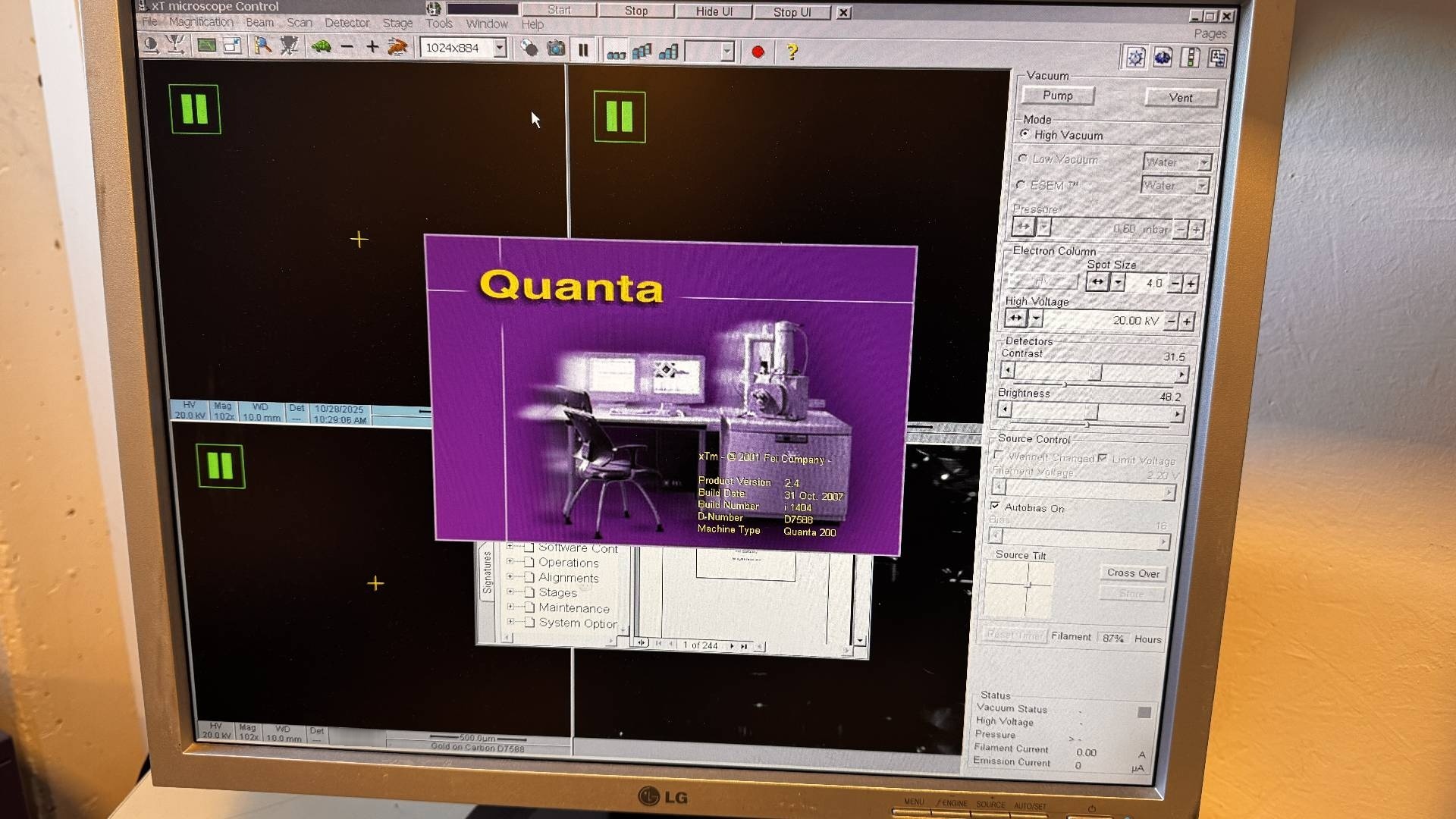
Task: Open the 1024x884 resolution dropdown
Action: point(500,48)
